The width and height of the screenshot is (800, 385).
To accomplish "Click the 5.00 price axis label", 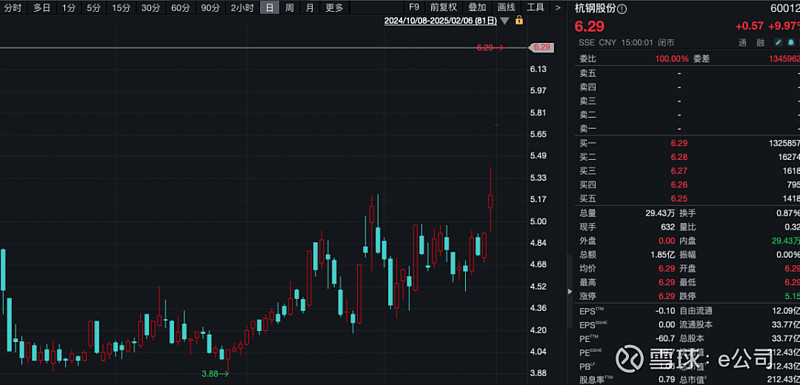I will (x=538, y=221).
